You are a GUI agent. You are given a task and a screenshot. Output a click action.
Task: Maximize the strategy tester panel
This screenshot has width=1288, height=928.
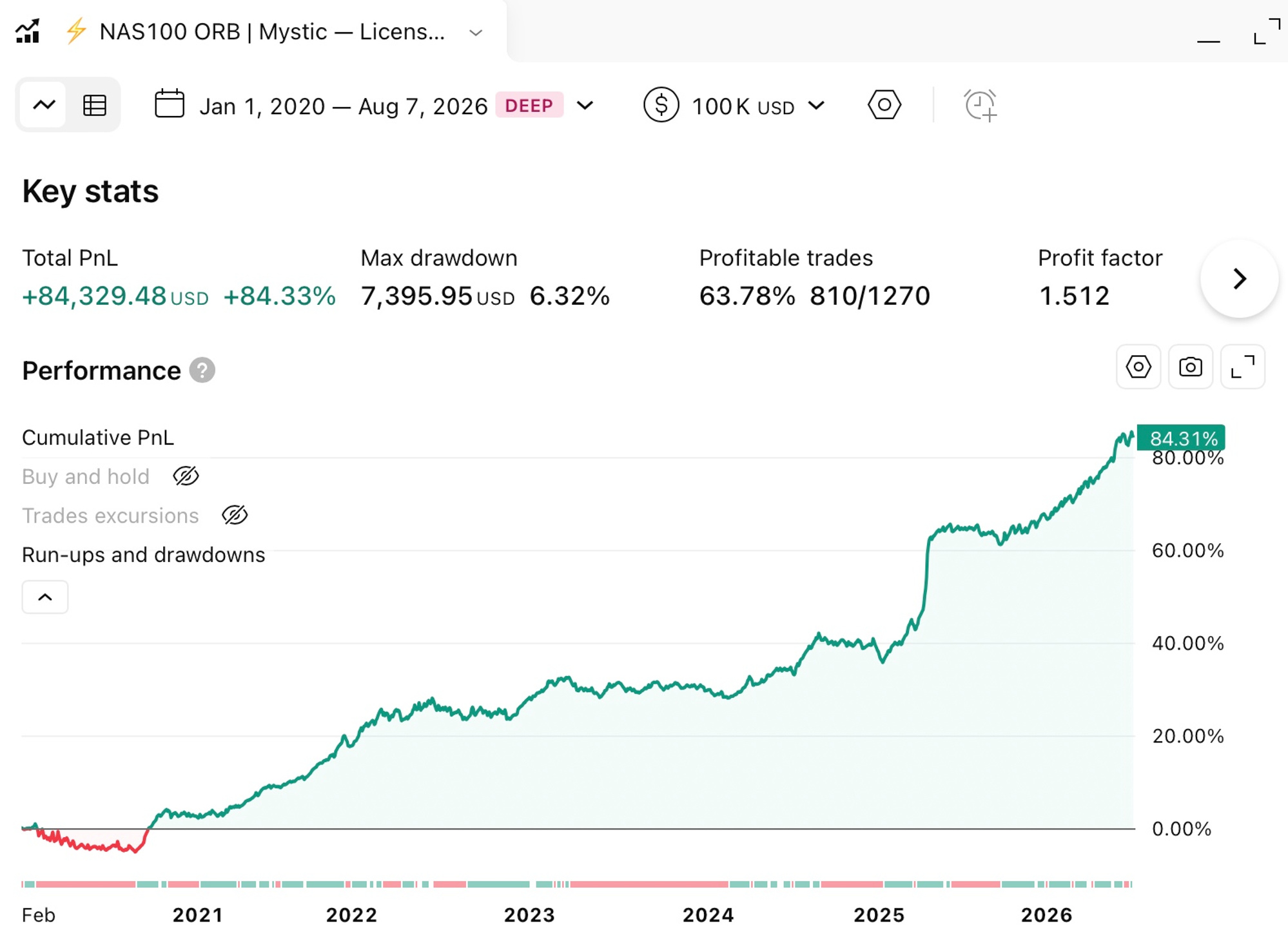pos(1267,31)
